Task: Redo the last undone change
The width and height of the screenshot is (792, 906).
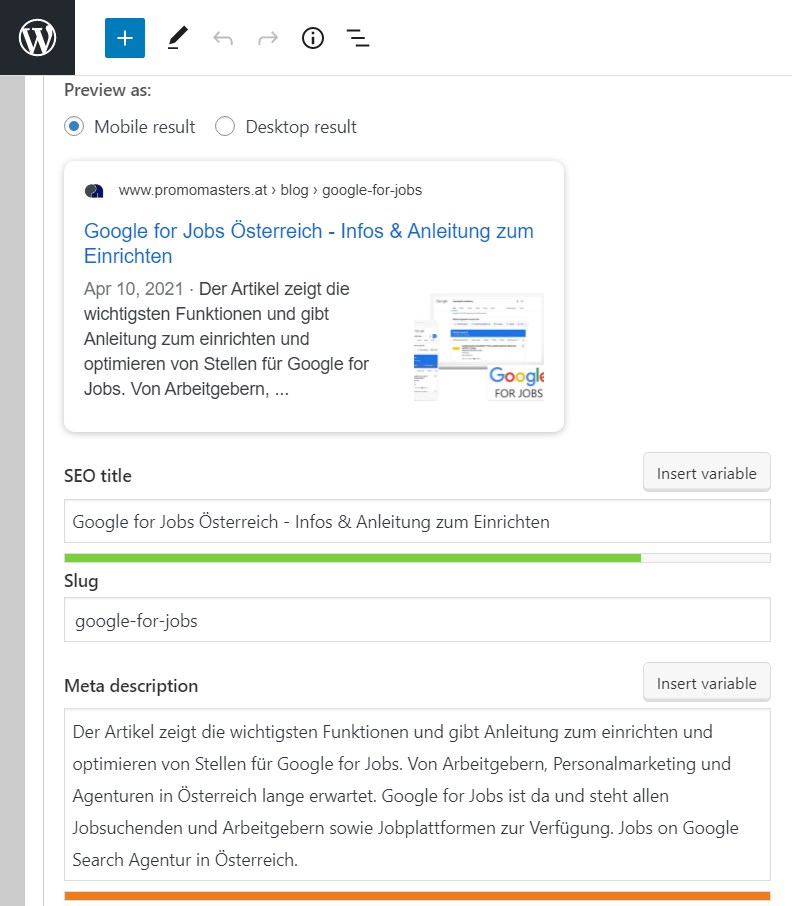Action: pos(267,38)
